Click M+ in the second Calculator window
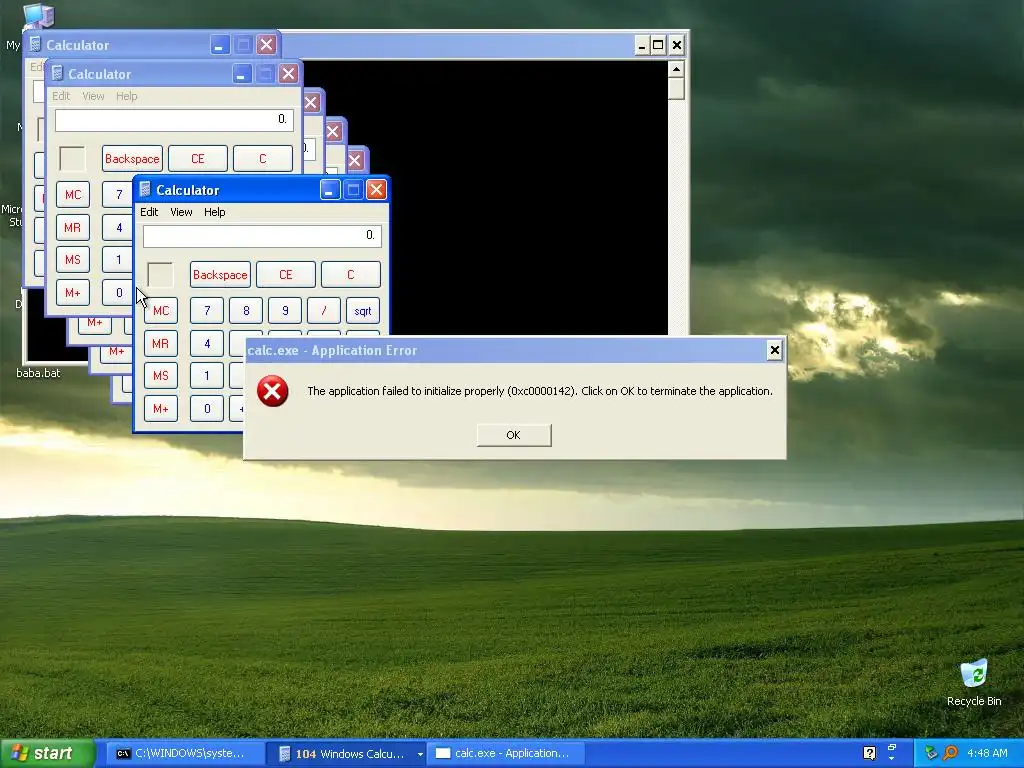Viewport: 1024px width, 768px height. click(72, 293)
